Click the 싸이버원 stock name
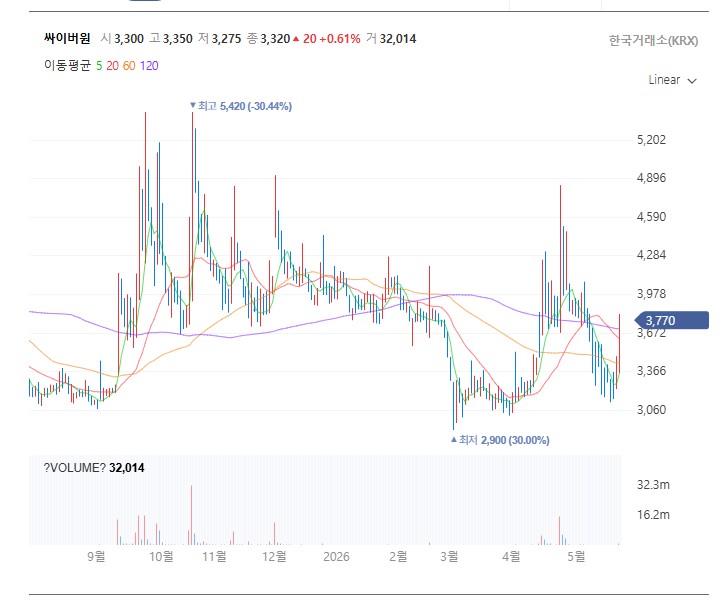Viewport: 719px width, 599px height. pyautogui.click(x=67, y=39)
